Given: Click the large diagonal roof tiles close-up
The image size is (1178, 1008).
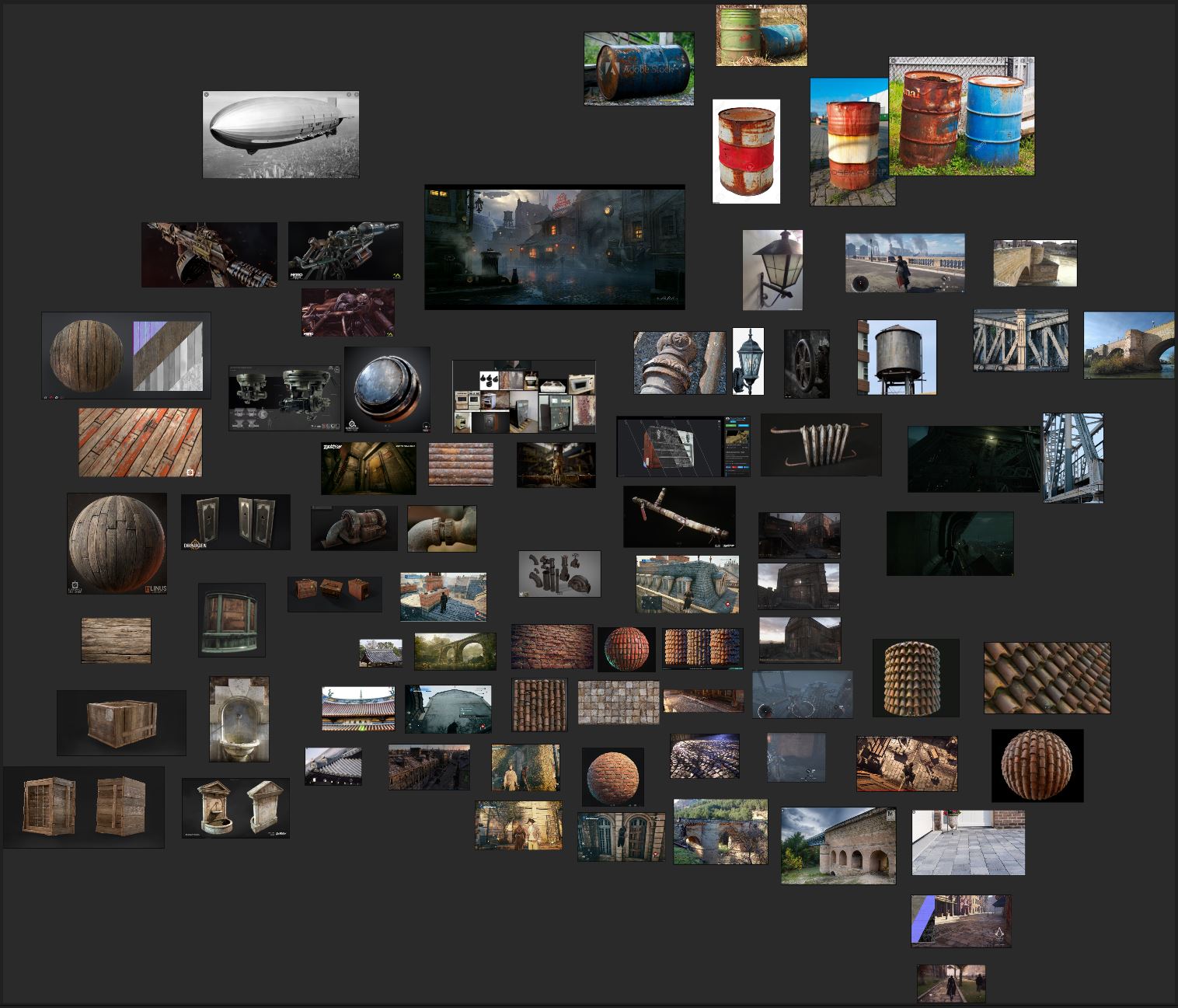Looking at the screenshot, I should click(1047, 678).
